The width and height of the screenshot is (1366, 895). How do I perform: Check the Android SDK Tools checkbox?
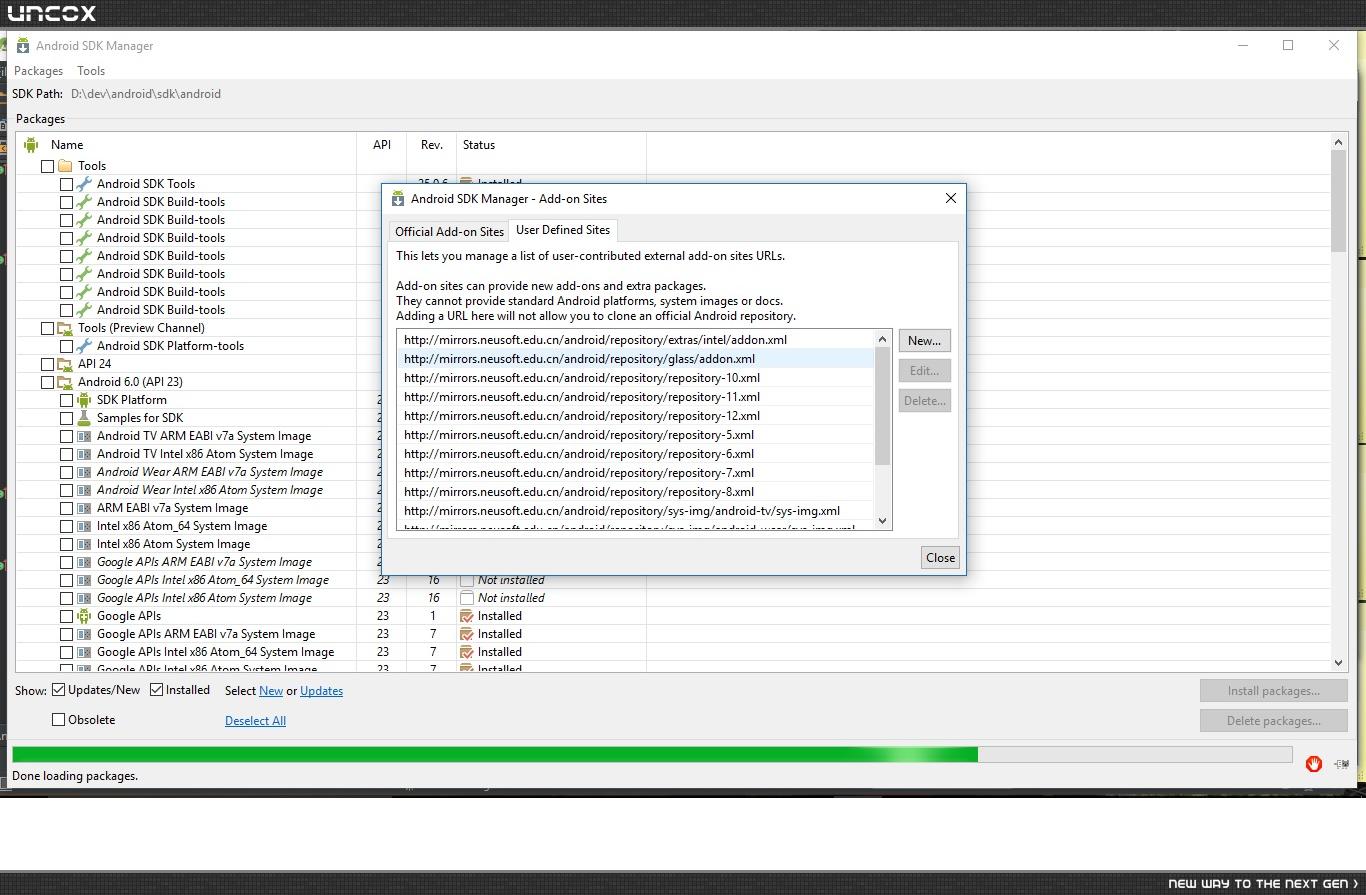(x=66, y=184)
